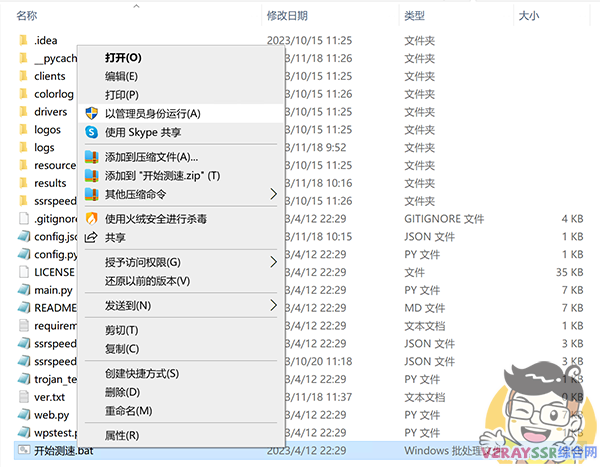Click the 开始测速.bat file icon

pos(24,452)
